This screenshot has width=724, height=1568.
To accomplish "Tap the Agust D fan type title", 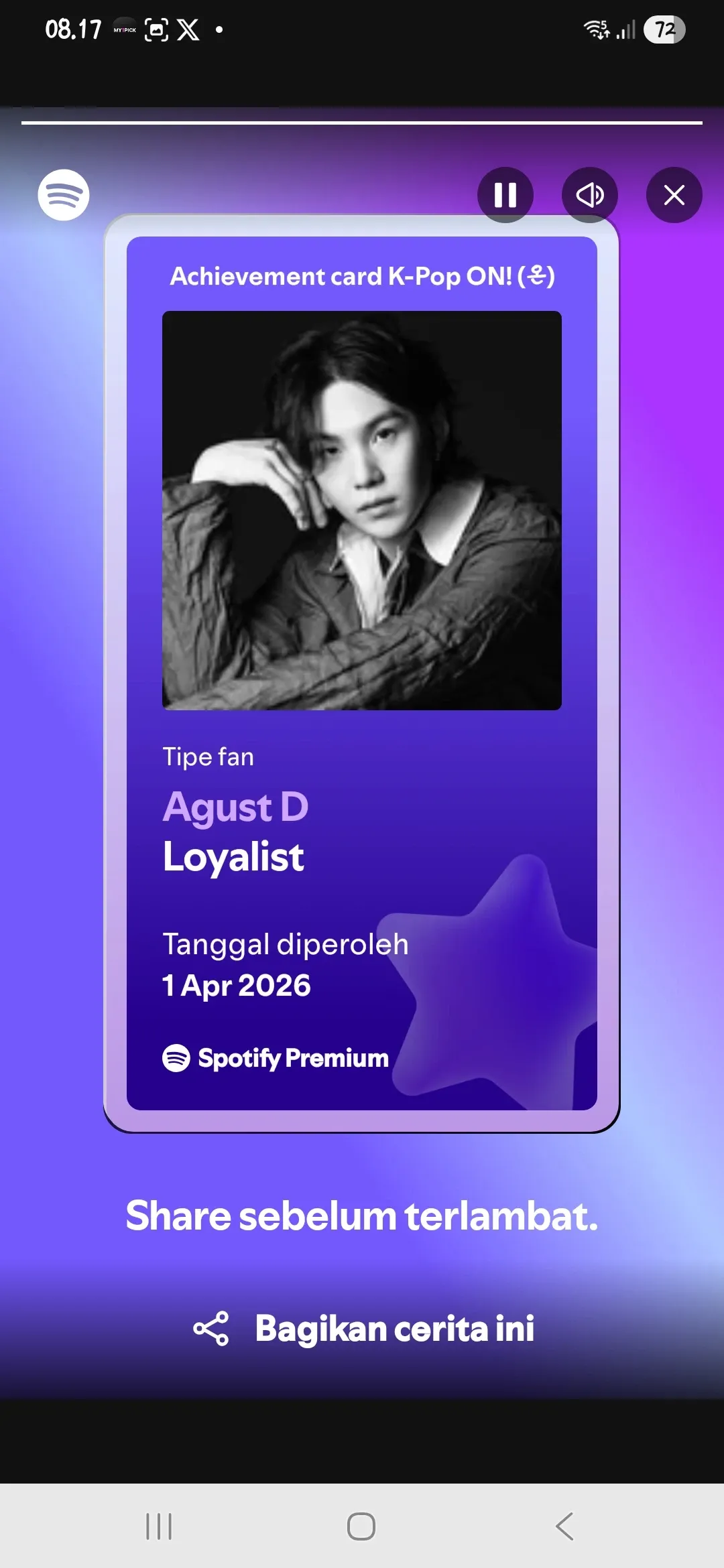I will (x=235, y=807).
